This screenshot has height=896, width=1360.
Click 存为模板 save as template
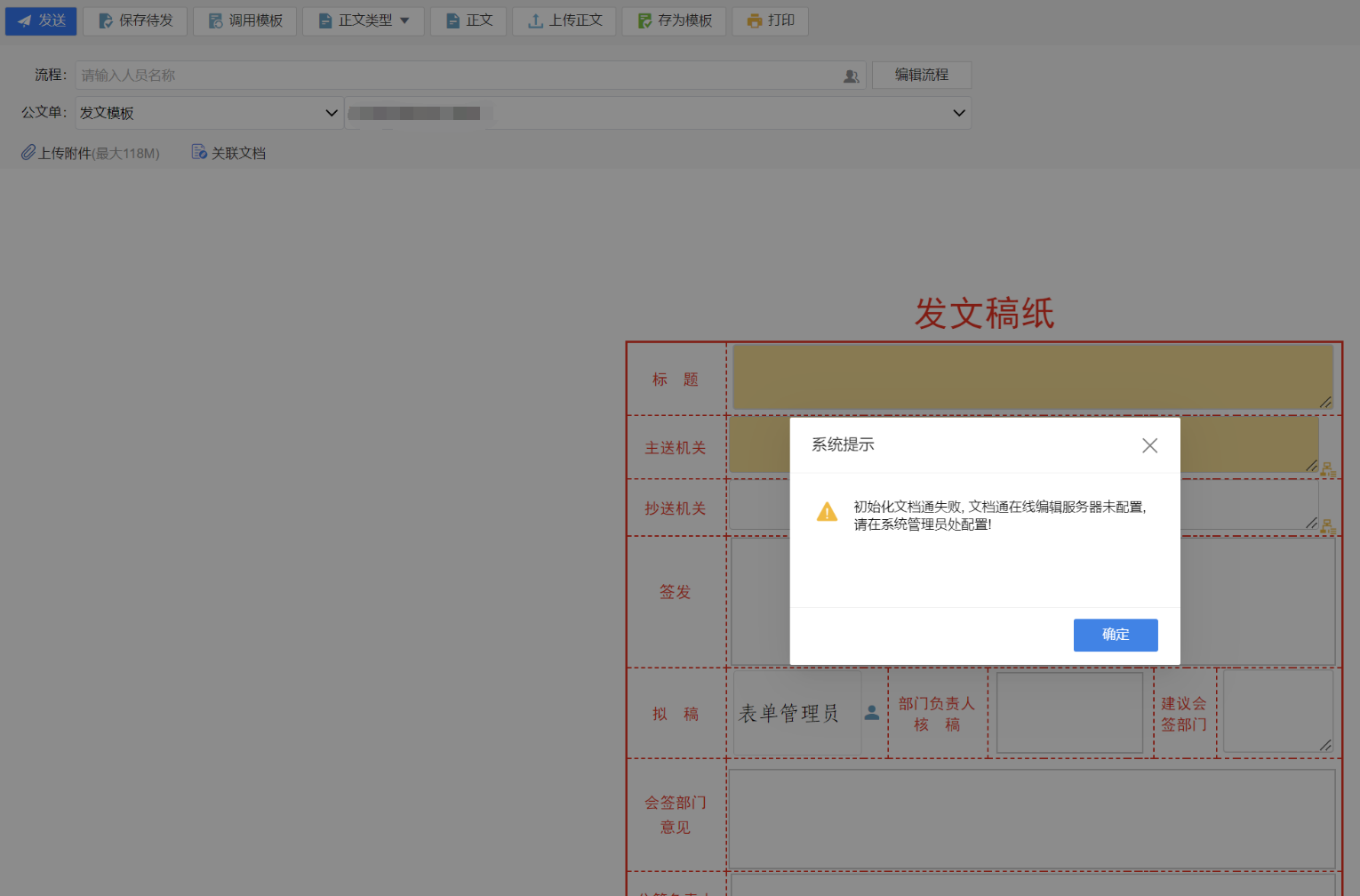point(674,21)
